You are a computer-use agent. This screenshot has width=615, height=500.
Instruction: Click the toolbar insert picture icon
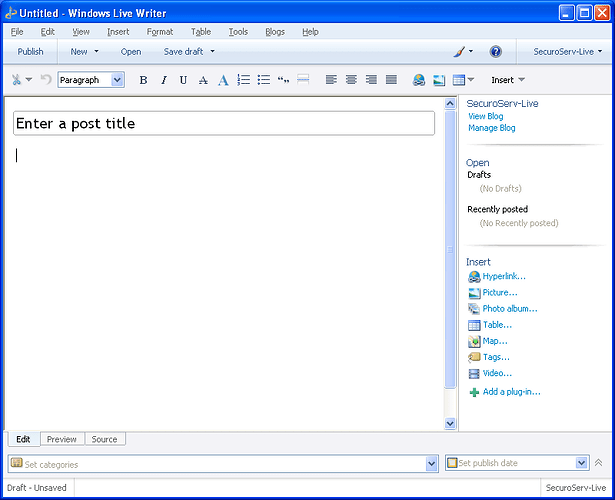[439, 80]
